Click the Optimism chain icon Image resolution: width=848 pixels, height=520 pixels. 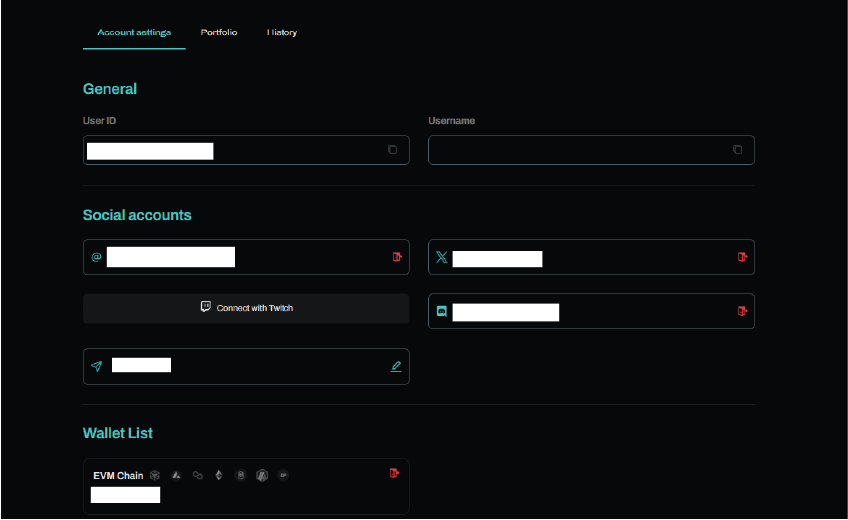pyautogui.click(x=283, y=475)
